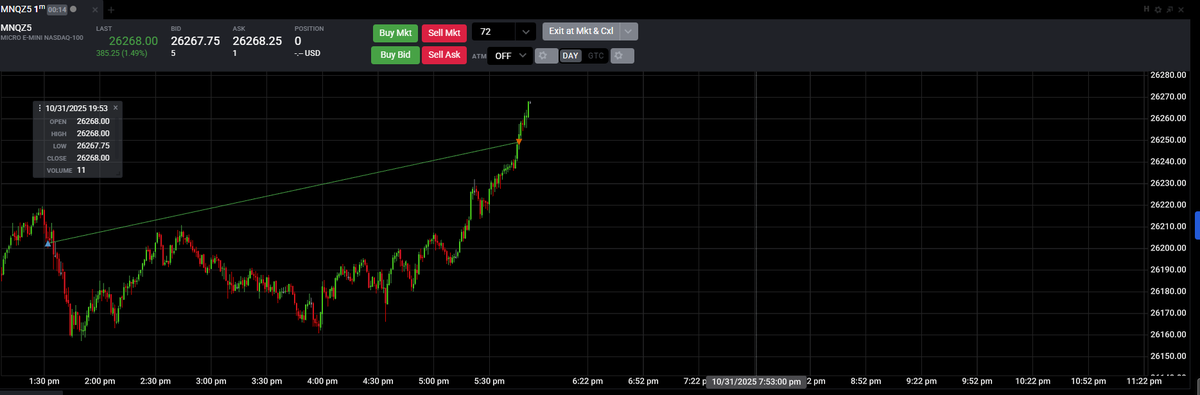The image size is (1200, 395).
Task: Pop out the chart window icon
Action: (1170, 9)
